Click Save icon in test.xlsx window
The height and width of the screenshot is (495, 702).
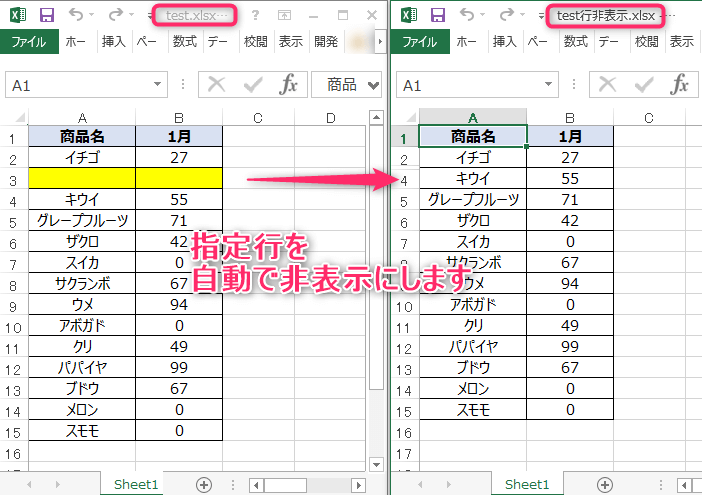coord(46,15)
